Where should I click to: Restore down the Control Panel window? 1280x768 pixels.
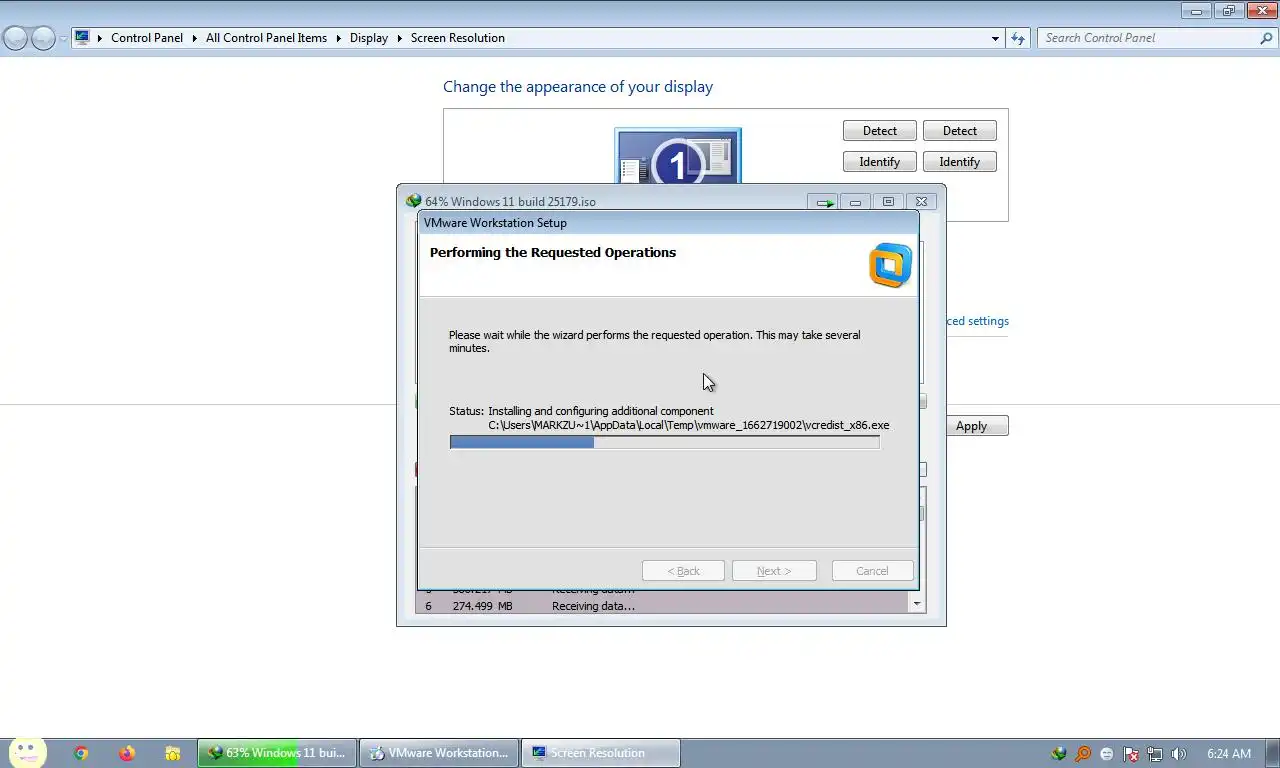click(1229, 11)
